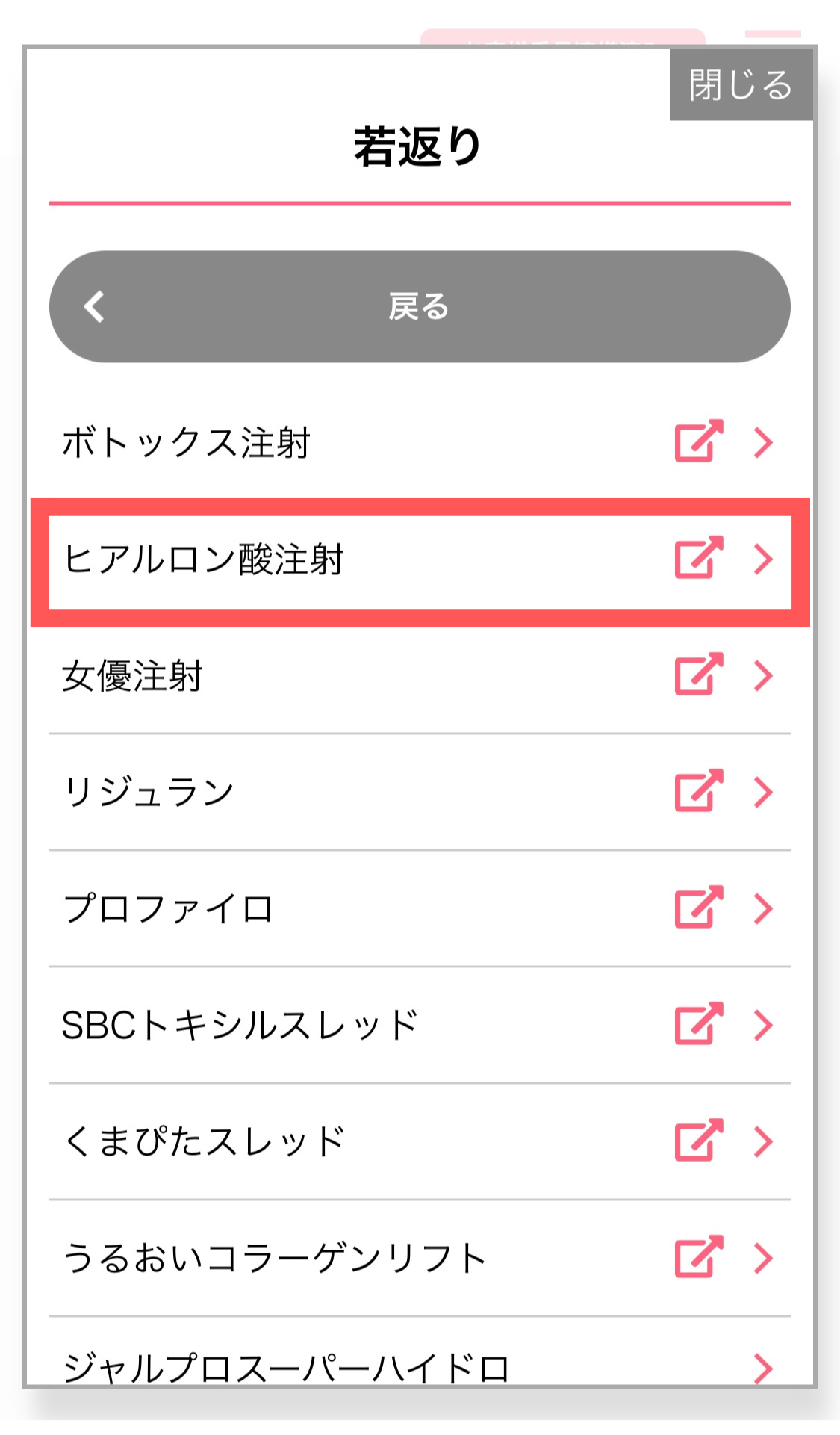The height and width of the screenshot is (1435, 840).
Task: Click external link icon beside うるおいコラーゲンリフト
Action: click(x=698, y=1257)
